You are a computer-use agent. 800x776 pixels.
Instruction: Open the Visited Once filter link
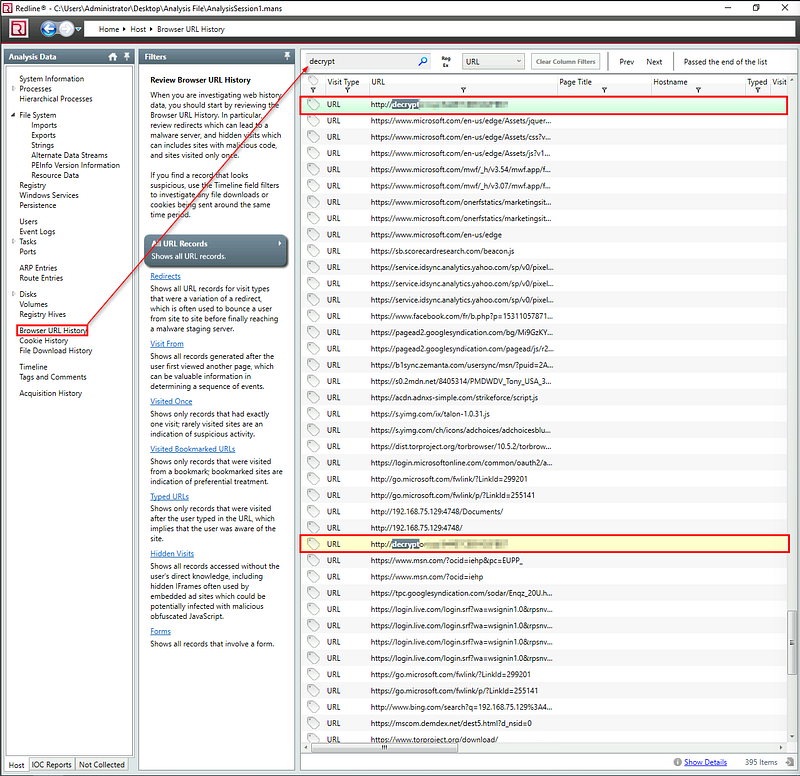(171, 402)
